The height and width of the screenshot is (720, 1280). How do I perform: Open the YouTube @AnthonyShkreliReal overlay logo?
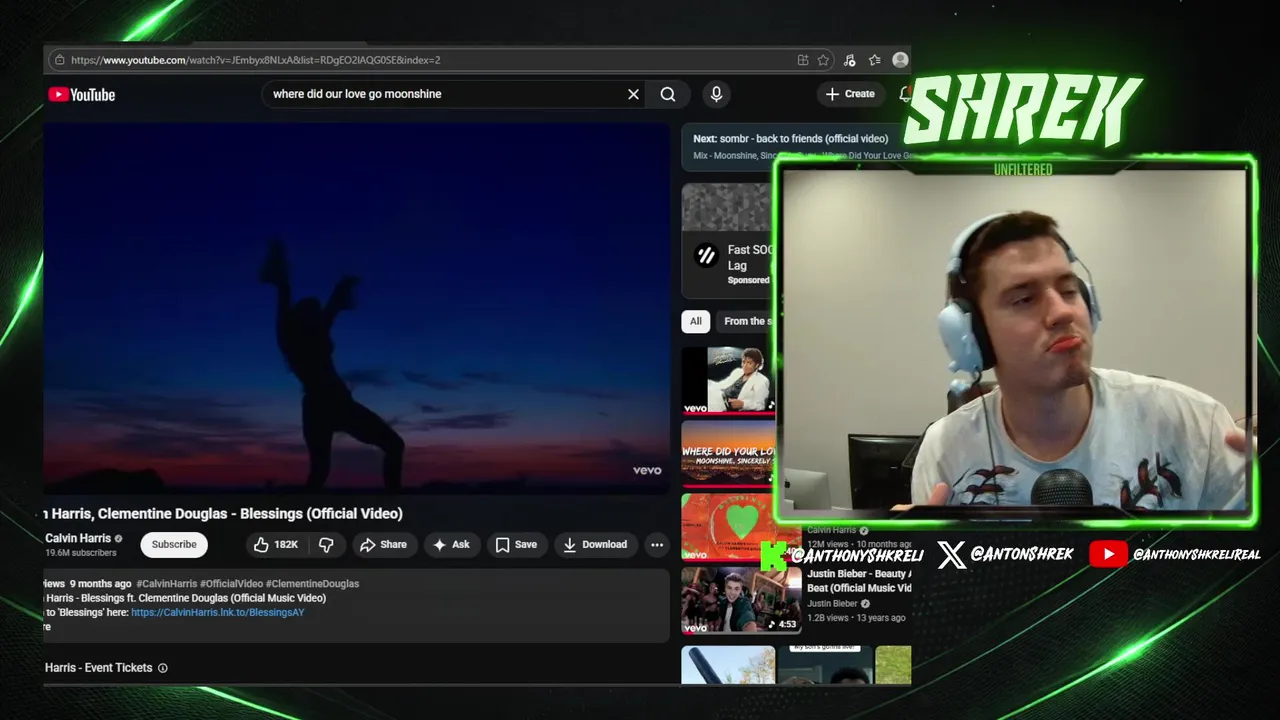pos(1108,554)
